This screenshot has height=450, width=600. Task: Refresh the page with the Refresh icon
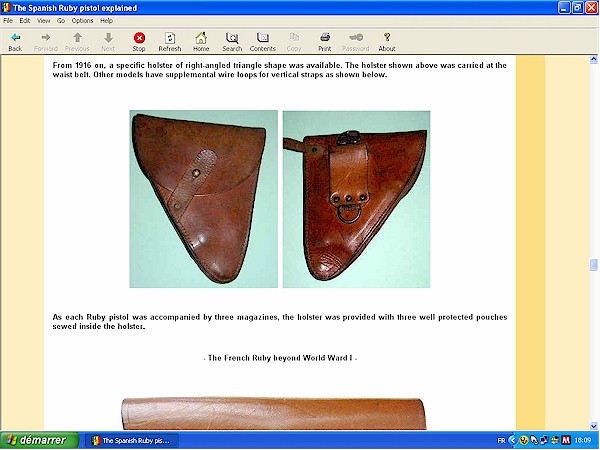170,41
